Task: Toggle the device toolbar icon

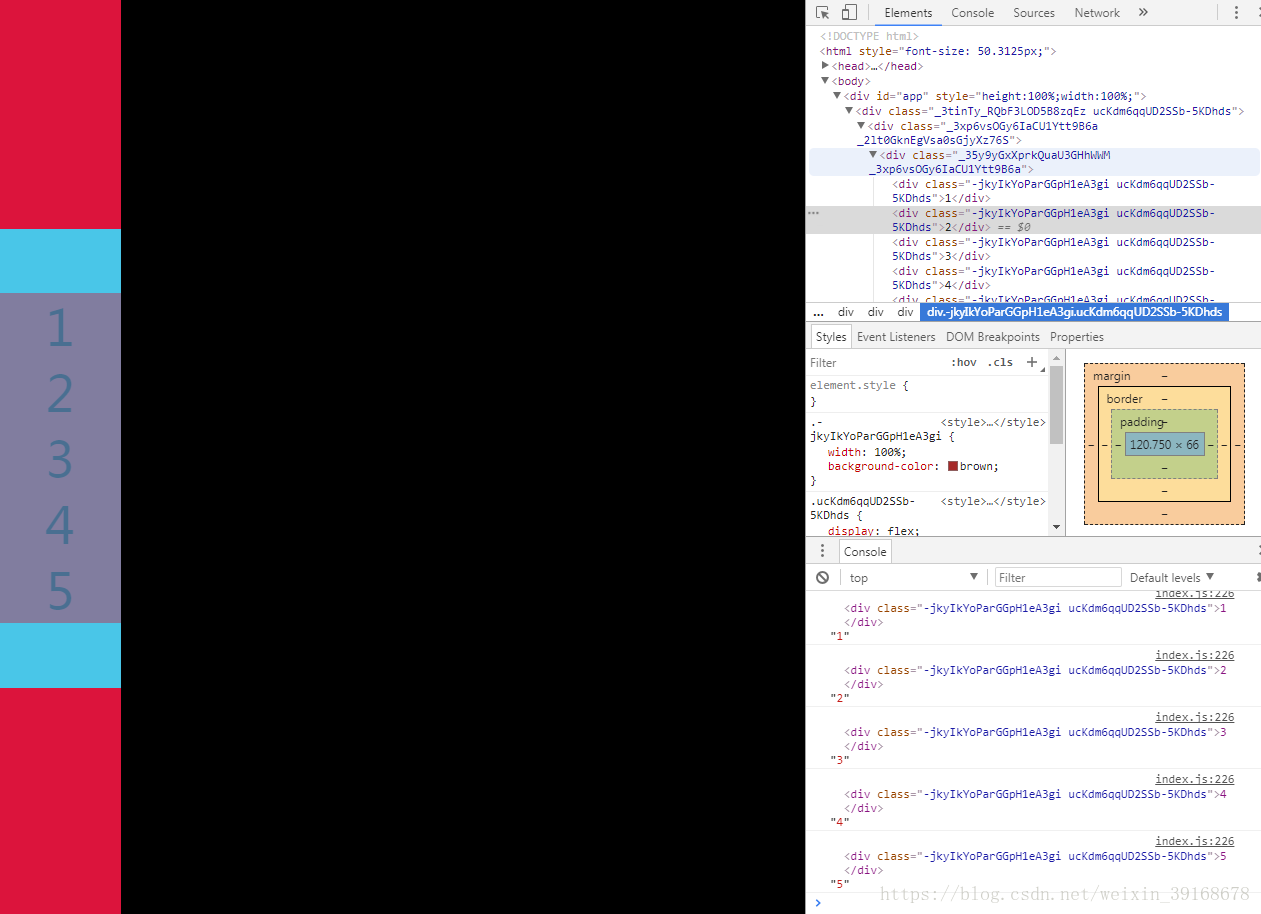Action: point(849,13)
